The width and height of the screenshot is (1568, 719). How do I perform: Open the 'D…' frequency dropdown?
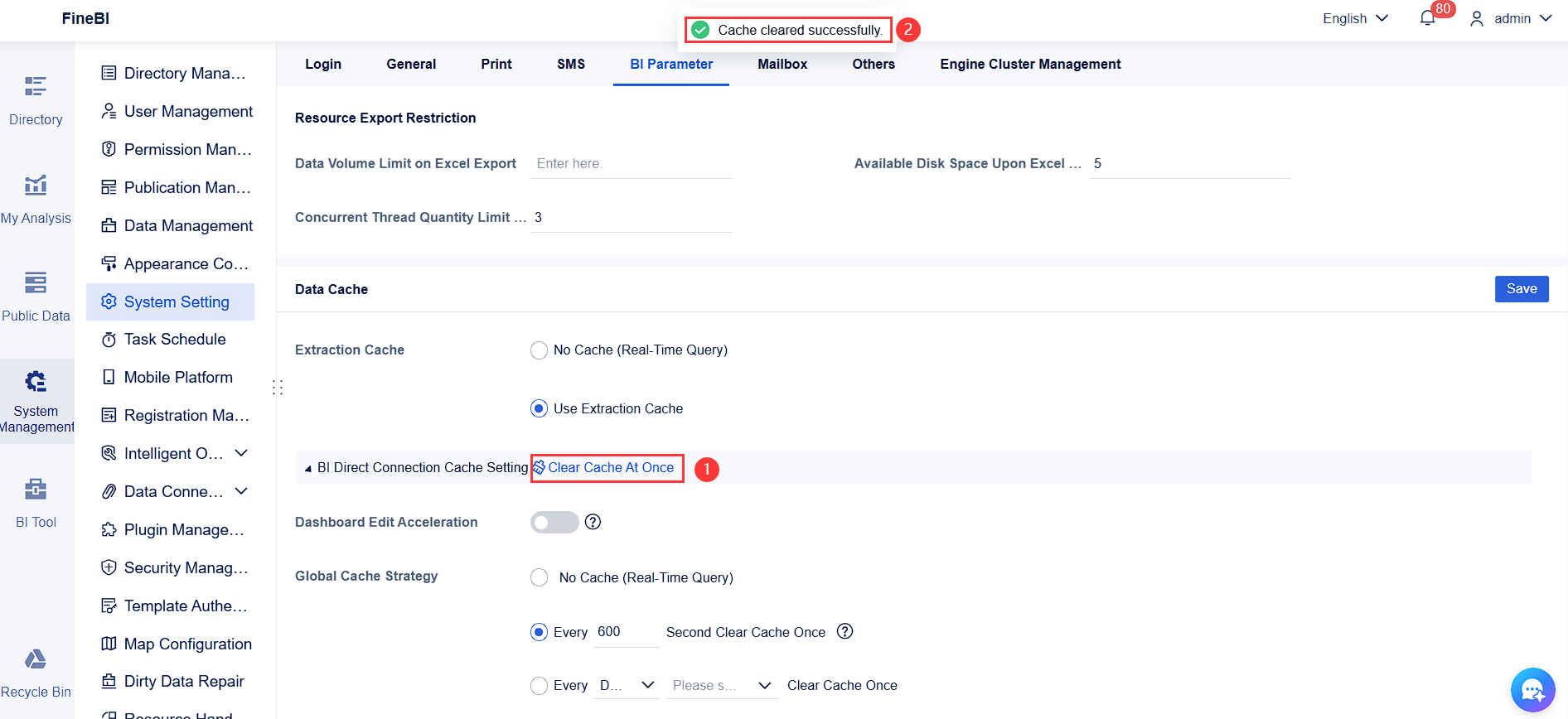pos(627,685)
